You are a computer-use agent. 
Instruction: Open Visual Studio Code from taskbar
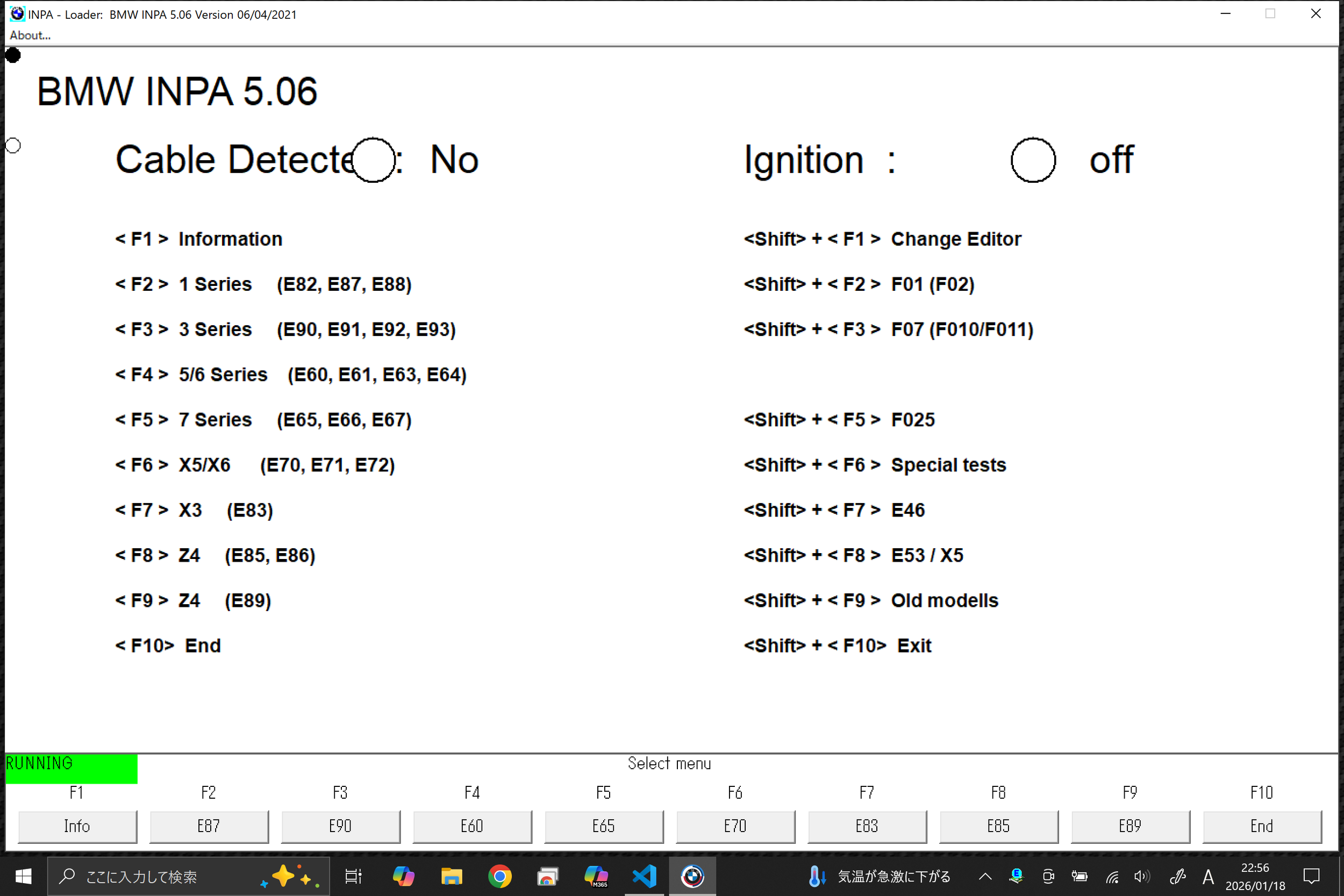644,876
